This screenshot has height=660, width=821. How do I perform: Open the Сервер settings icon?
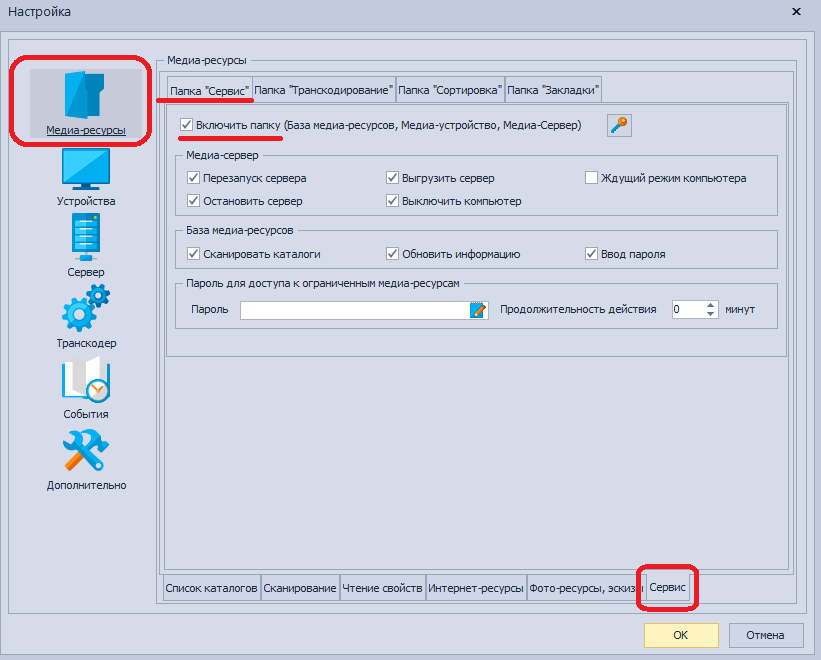85,241
